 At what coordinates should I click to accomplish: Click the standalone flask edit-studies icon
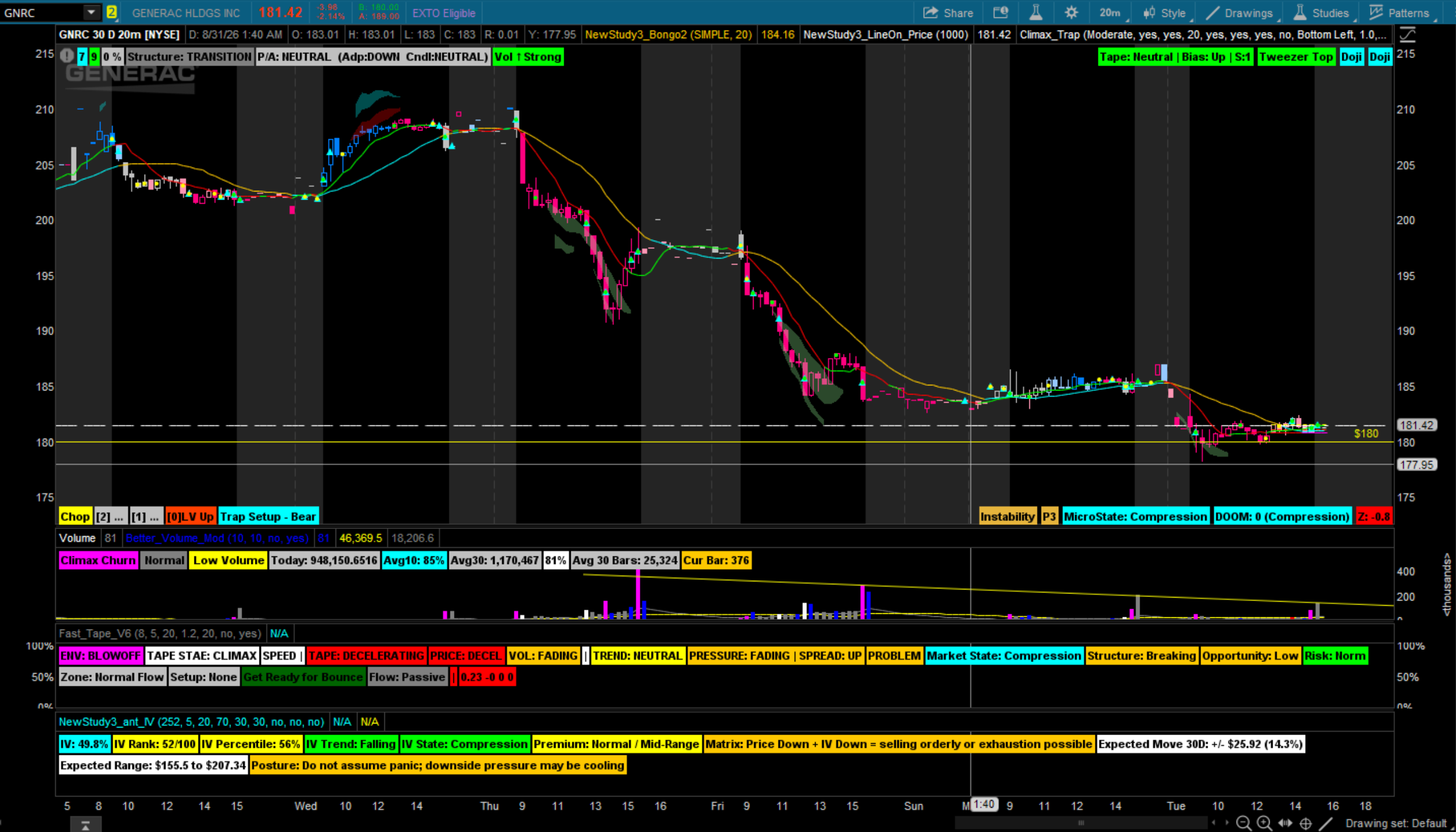1036,13
